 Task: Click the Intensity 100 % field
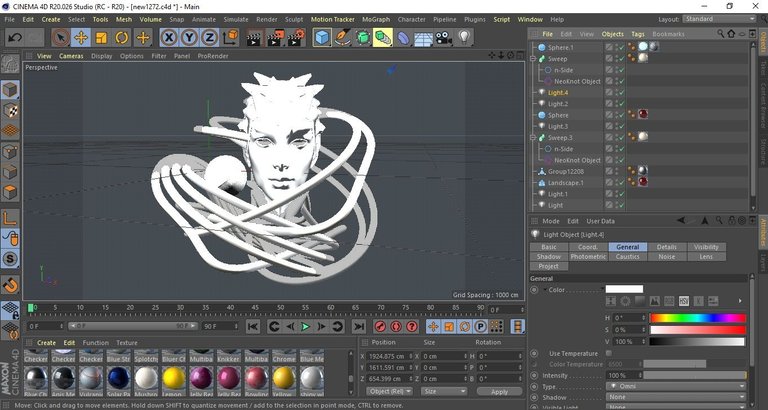[x=623, y=375]
